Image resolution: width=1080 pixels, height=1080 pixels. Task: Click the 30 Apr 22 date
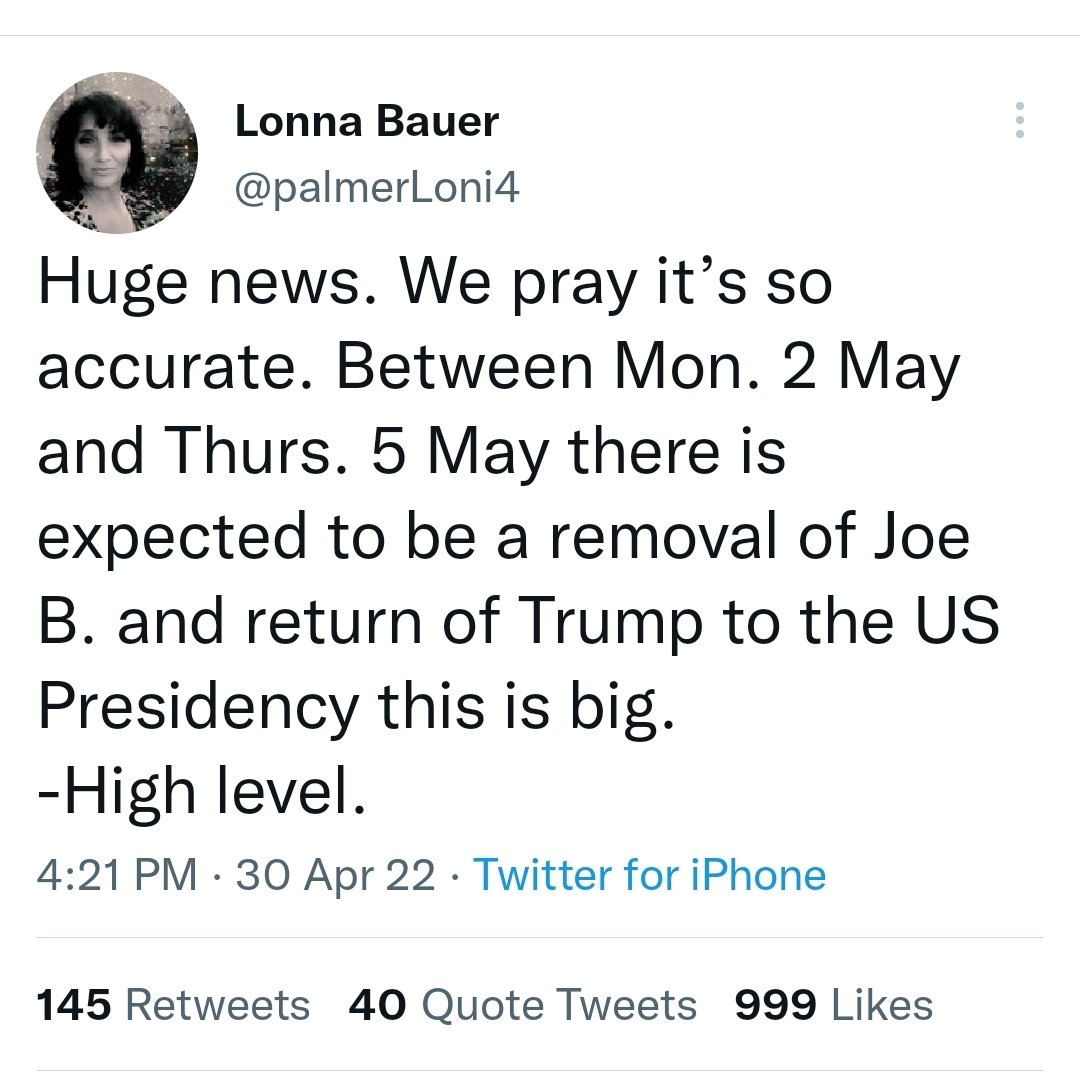(333, 875)
